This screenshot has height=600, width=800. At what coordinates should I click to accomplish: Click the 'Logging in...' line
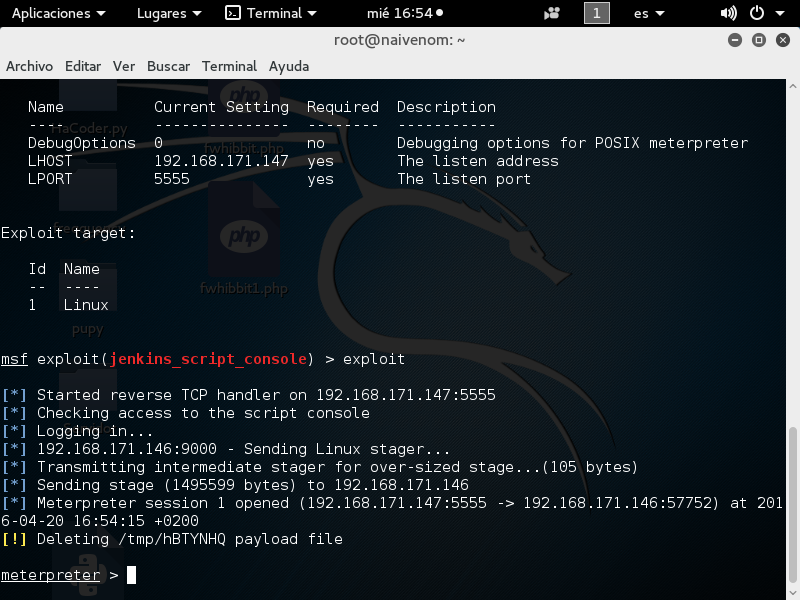(x=78, y=431)
